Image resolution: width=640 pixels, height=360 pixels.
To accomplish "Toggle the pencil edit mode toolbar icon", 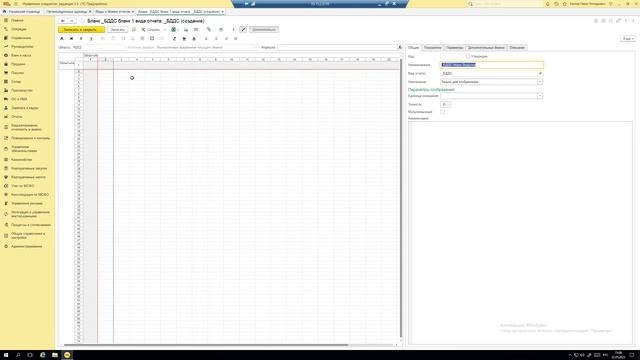I will 243,29.
